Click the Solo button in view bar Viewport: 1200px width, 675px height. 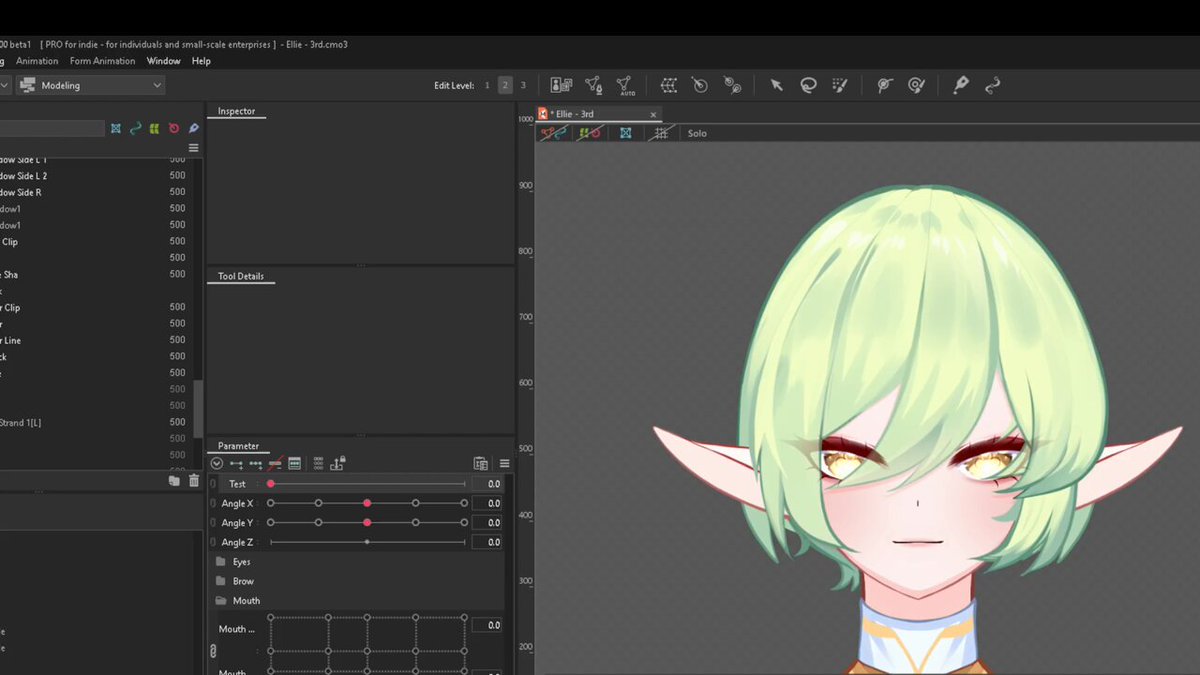[697, 133]
